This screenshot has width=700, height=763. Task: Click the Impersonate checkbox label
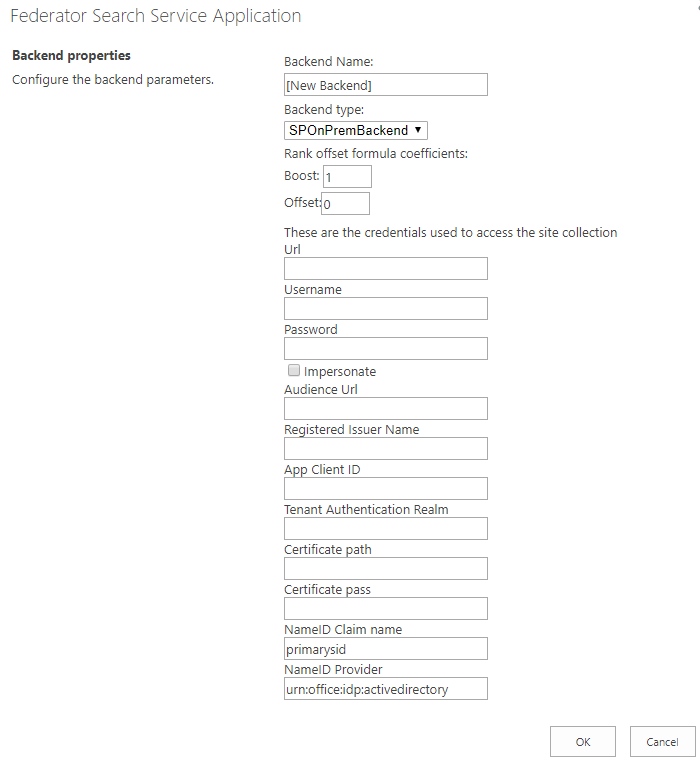click(x=340, y=372)
